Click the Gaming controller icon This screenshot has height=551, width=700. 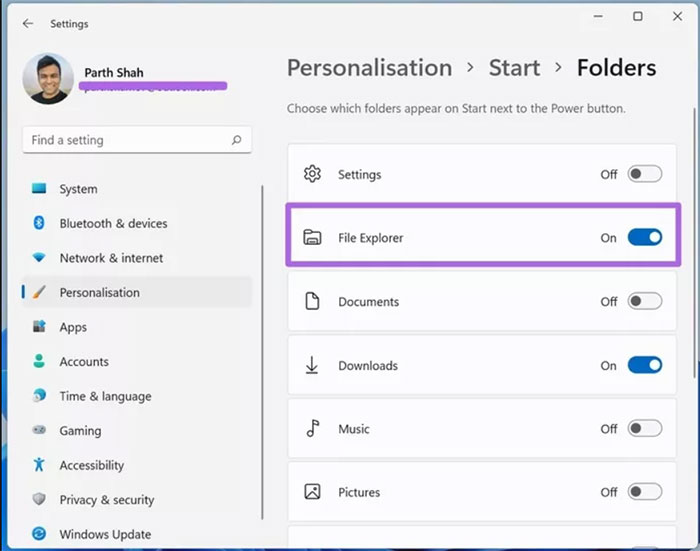pyautogui.click(x=39, y=430)
